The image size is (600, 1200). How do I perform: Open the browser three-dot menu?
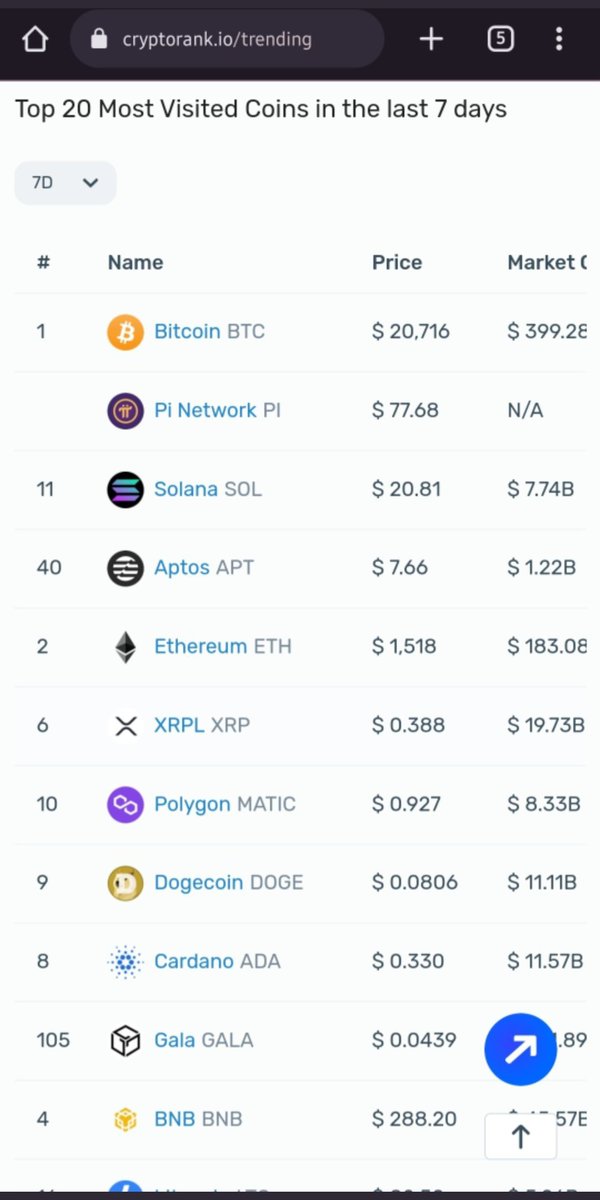[559, 39]
